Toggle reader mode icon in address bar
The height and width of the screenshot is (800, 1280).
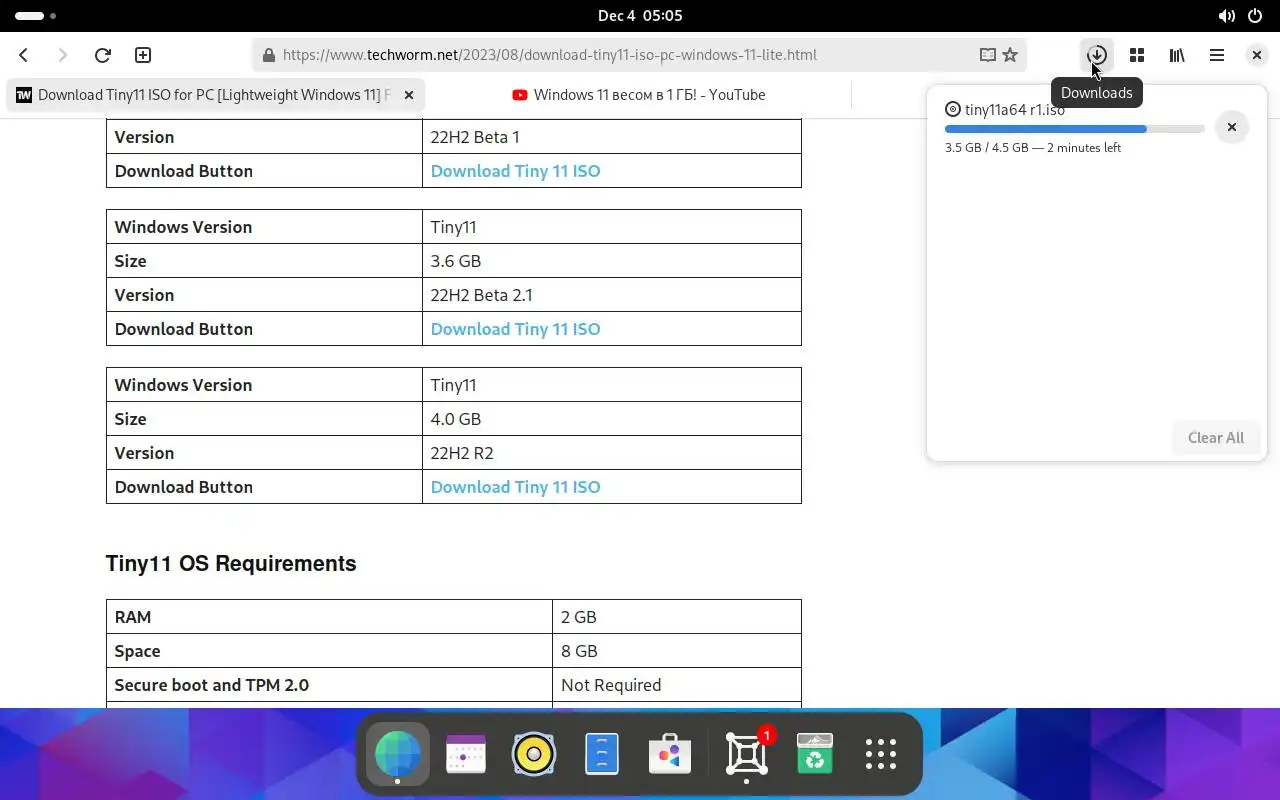(988, 55)
